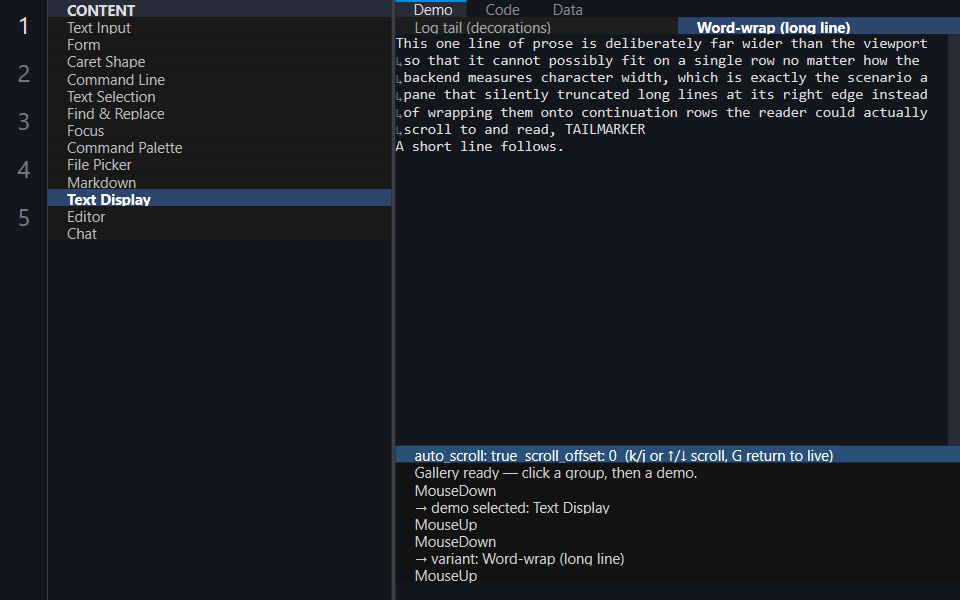The image size is (960, 600).
Task: Click the auto_scroll status line
Action: 678,455
